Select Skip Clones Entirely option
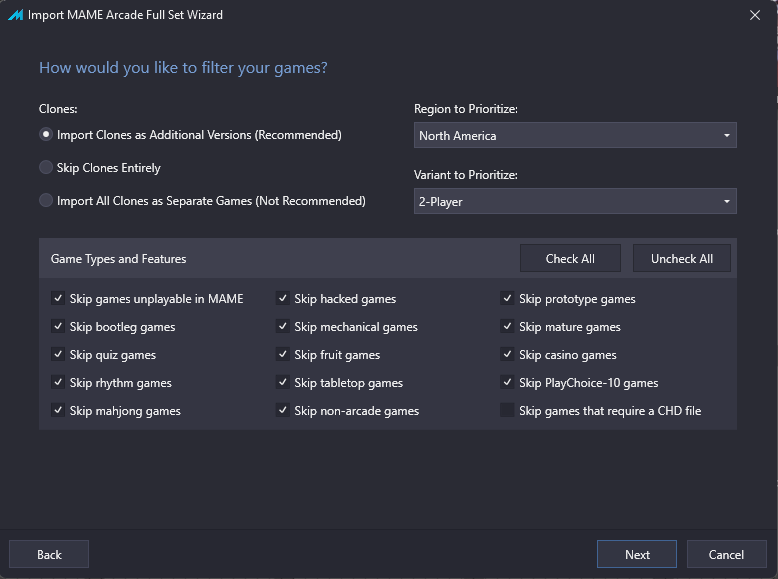778x579 pixels. [46, 168]
